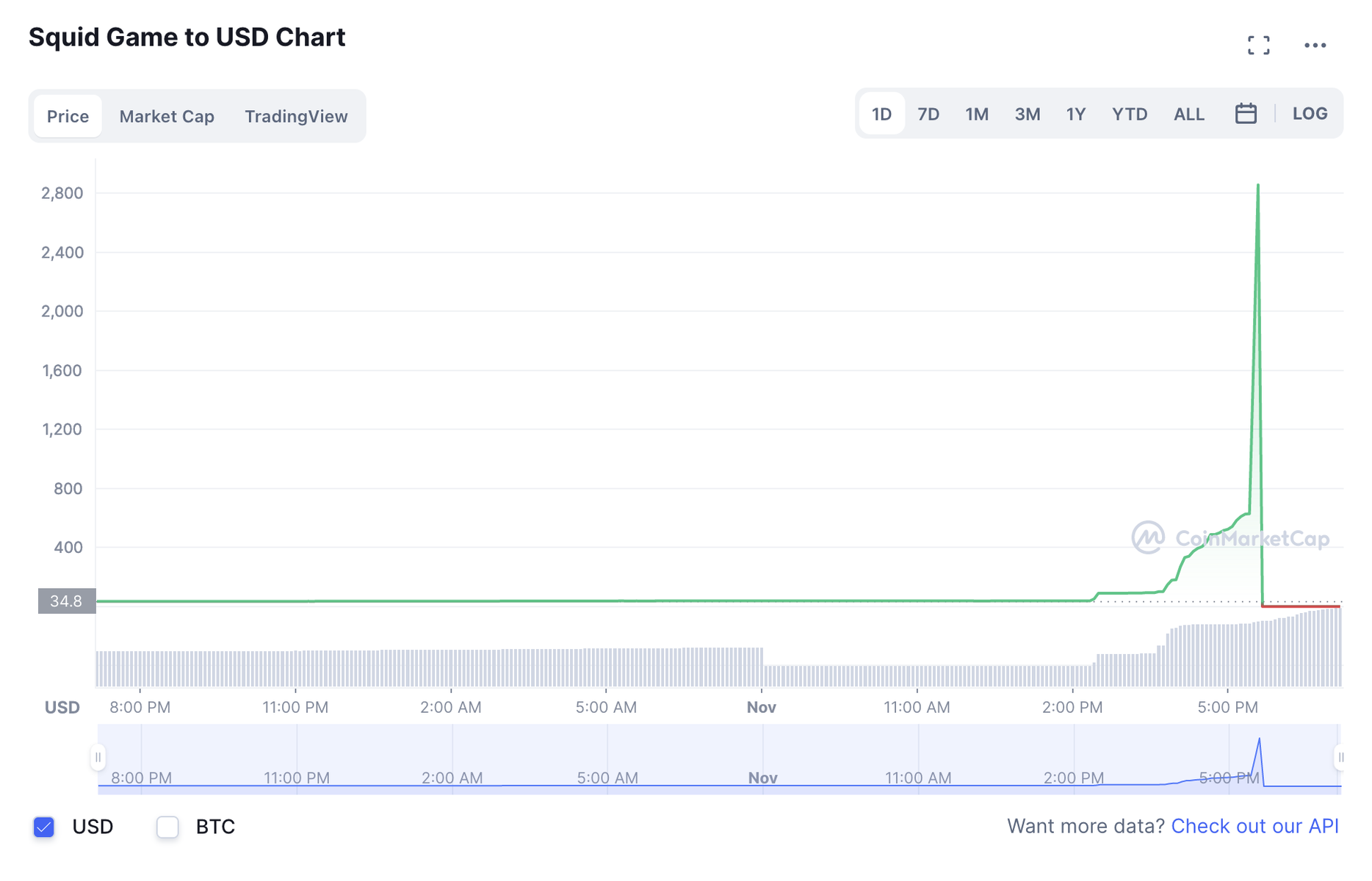This screenshot has width=1372, height=881.
Task: Choose the 3M time range
Action: (1027, 114)
